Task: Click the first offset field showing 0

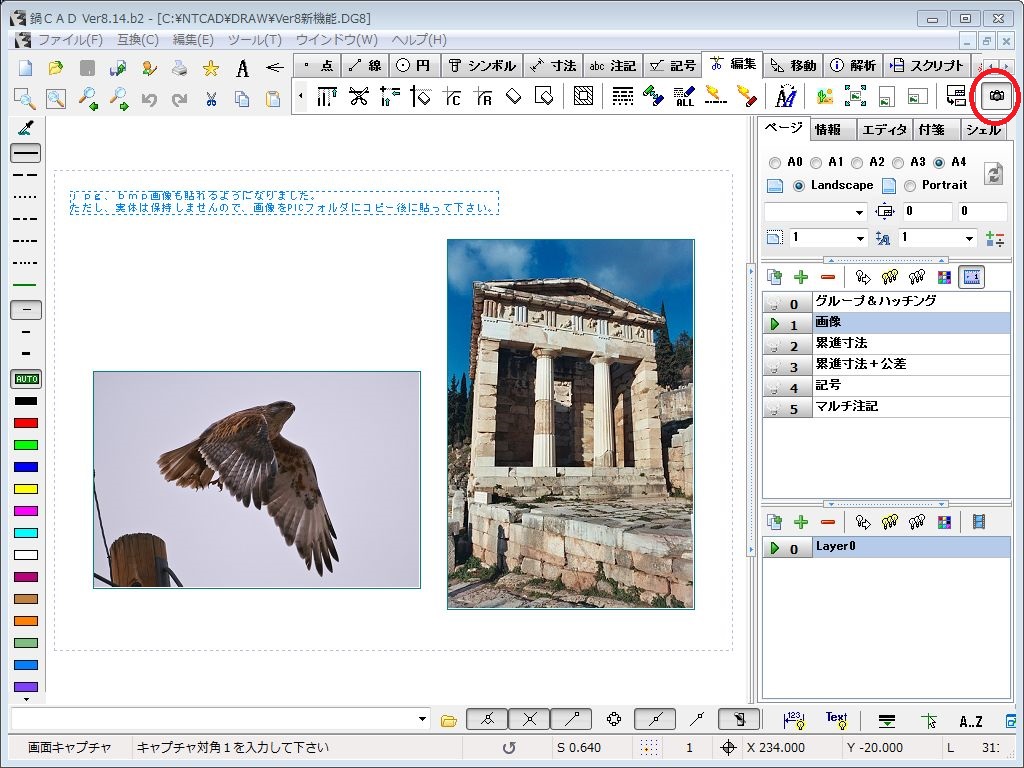Action: 927,212
